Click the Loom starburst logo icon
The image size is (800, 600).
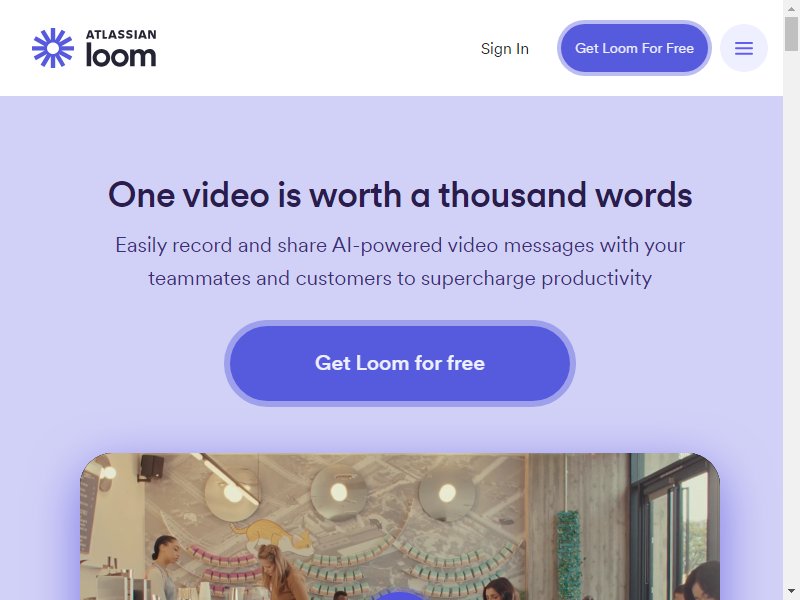[53, 48]
